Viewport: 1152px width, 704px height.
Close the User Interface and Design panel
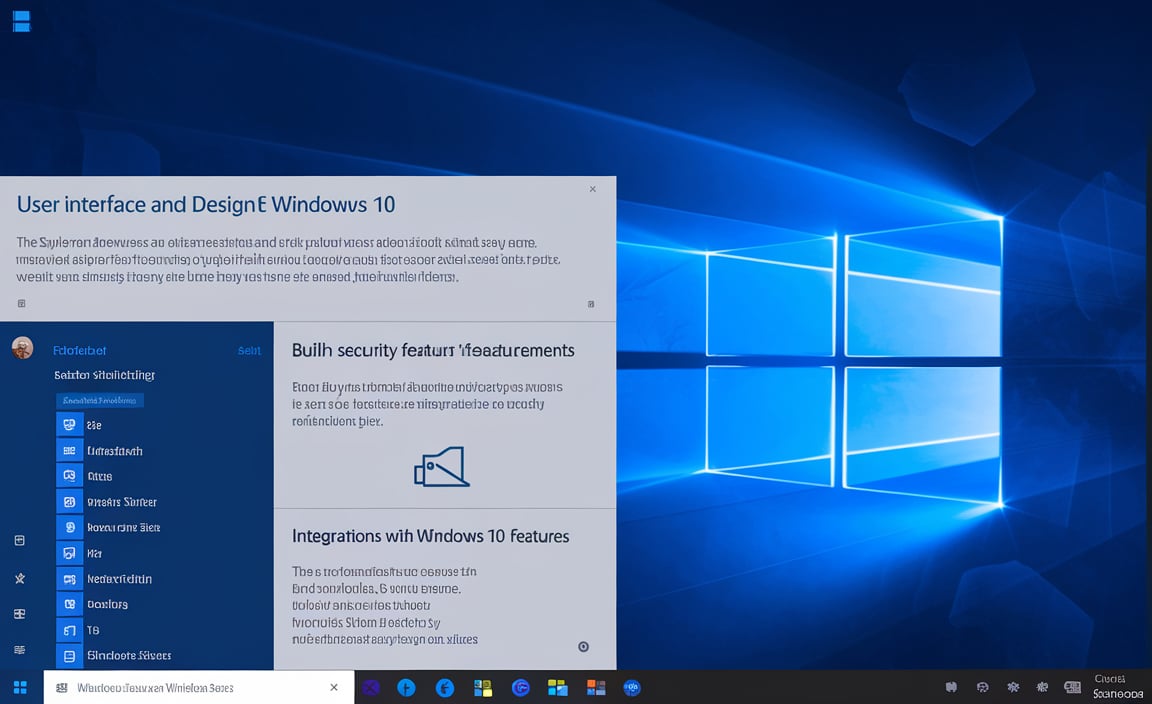[592, 189]
